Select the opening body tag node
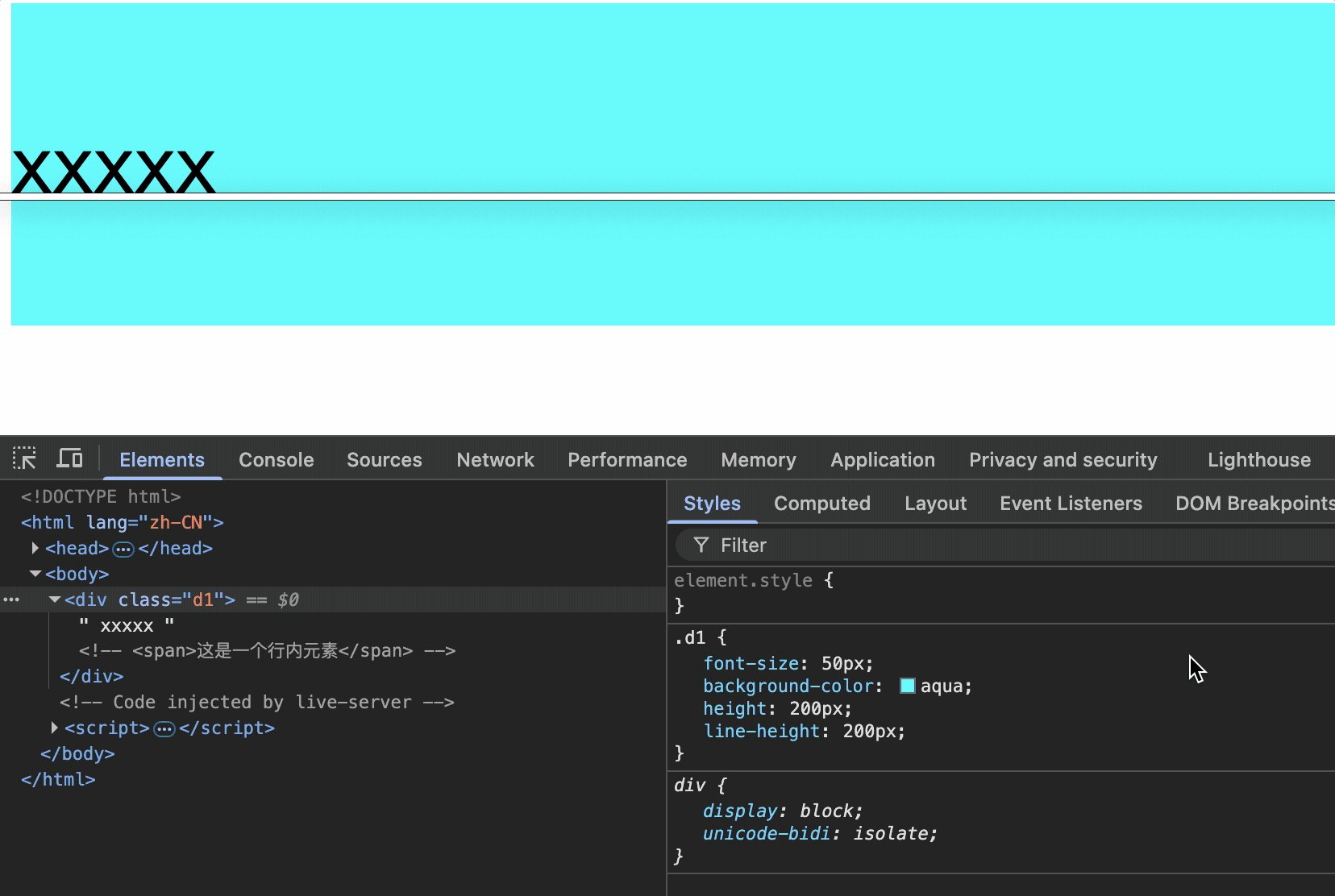This screenshot has width=1335, height=896. 77,574
